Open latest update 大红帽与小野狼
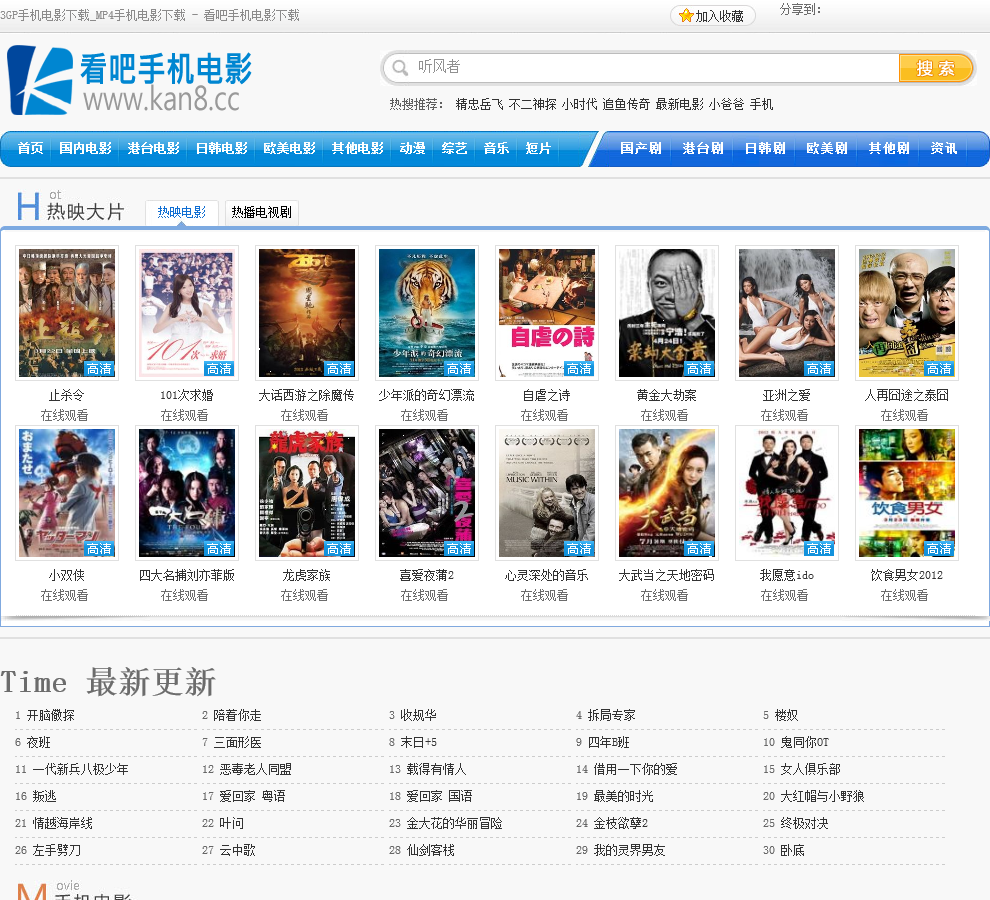Image resolution: width=990 pixels, height=900 pixels. point(822,796)
